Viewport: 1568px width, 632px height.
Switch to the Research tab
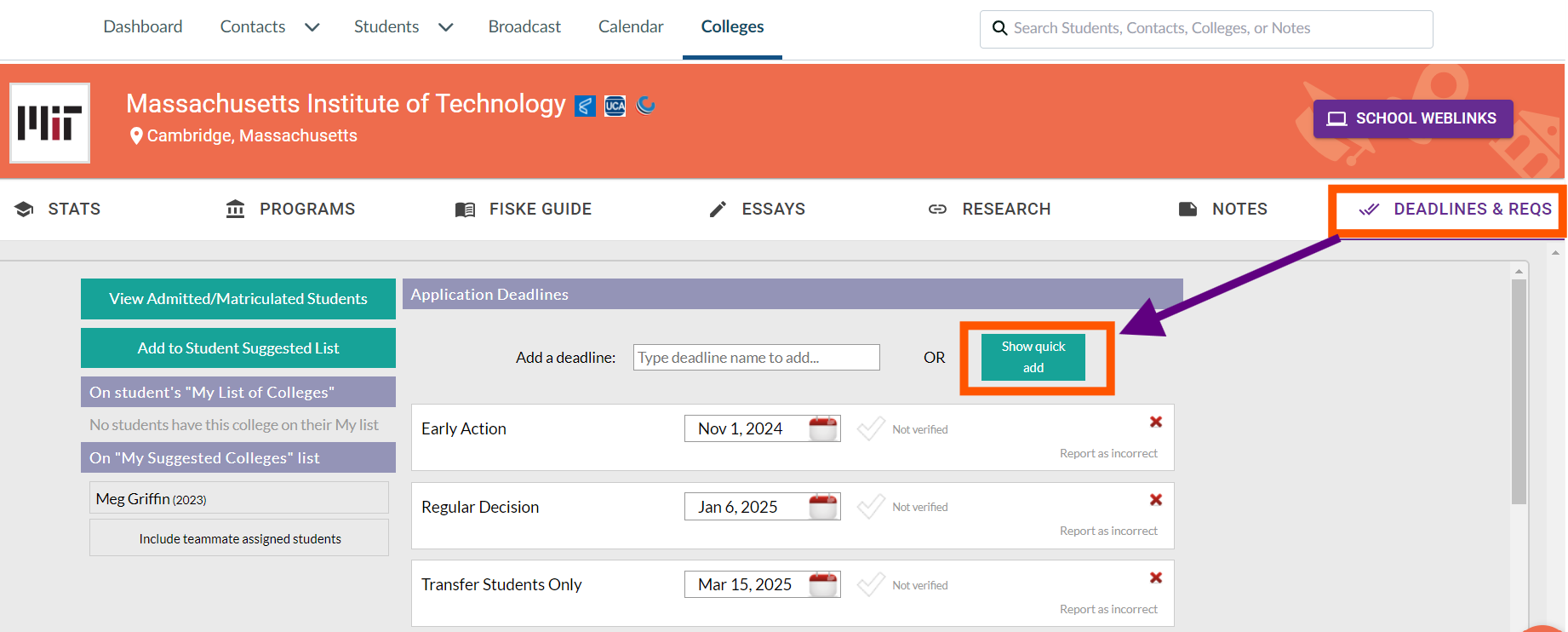coord(989,209)
